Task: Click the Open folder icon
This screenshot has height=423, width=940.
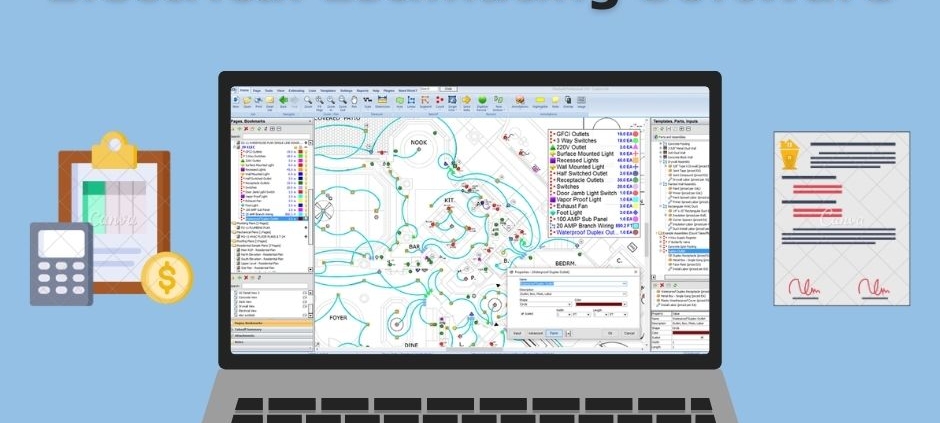Action: click(247, 100)
